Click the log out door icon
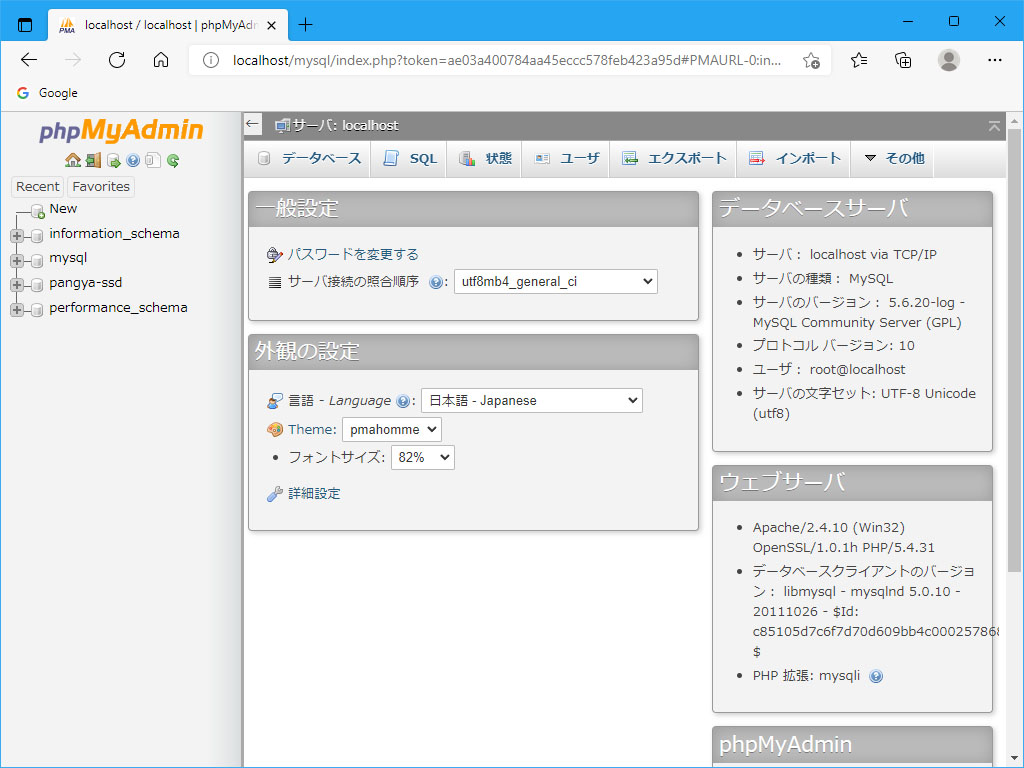The height and width of the screenshot is (768, 1024). point(93,160)
